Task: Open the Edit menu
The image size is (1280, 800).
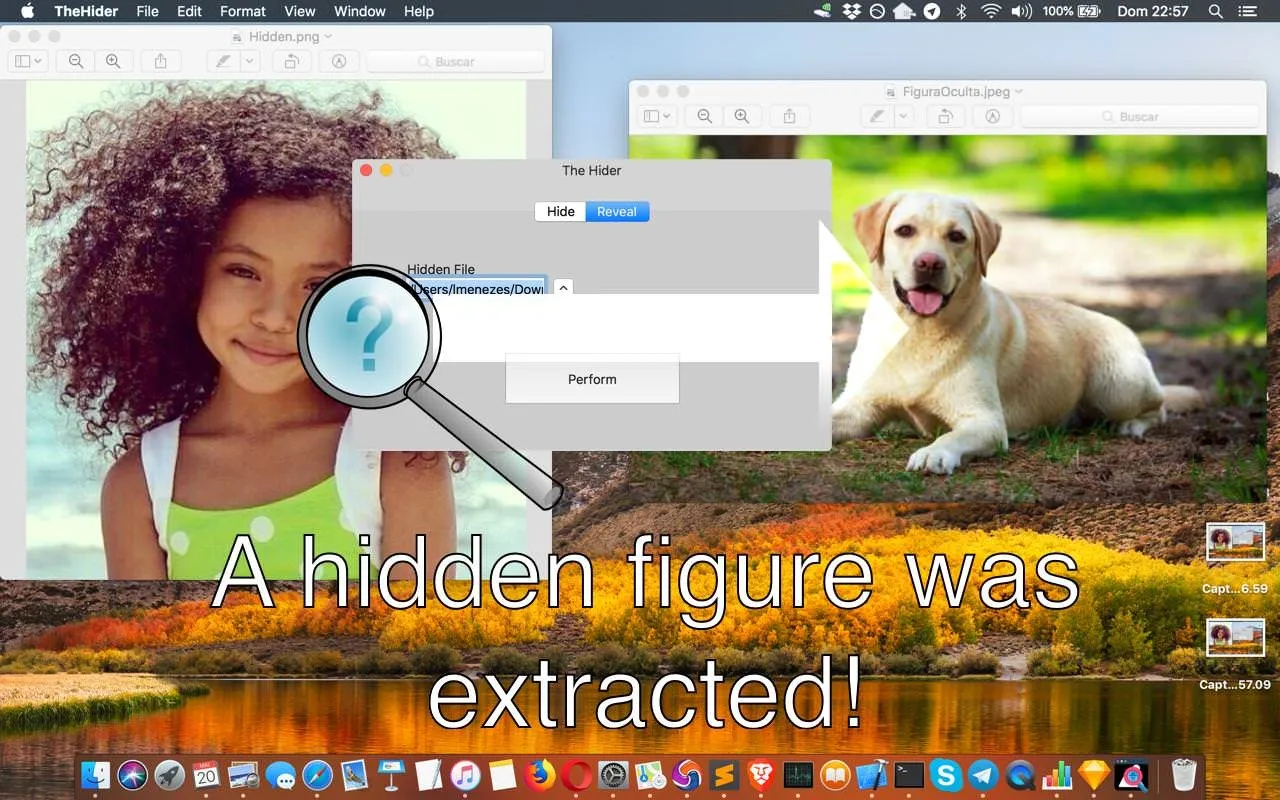Action: 189,11
